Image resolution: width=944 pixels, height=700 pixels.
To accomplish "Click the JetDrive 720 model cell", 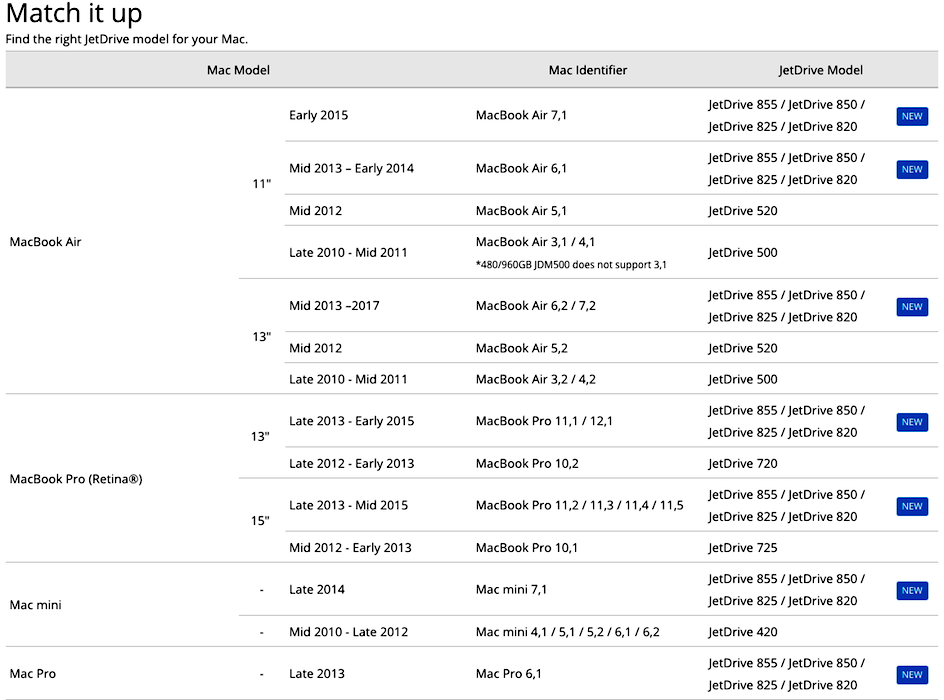I will click(x=742, y=463).
